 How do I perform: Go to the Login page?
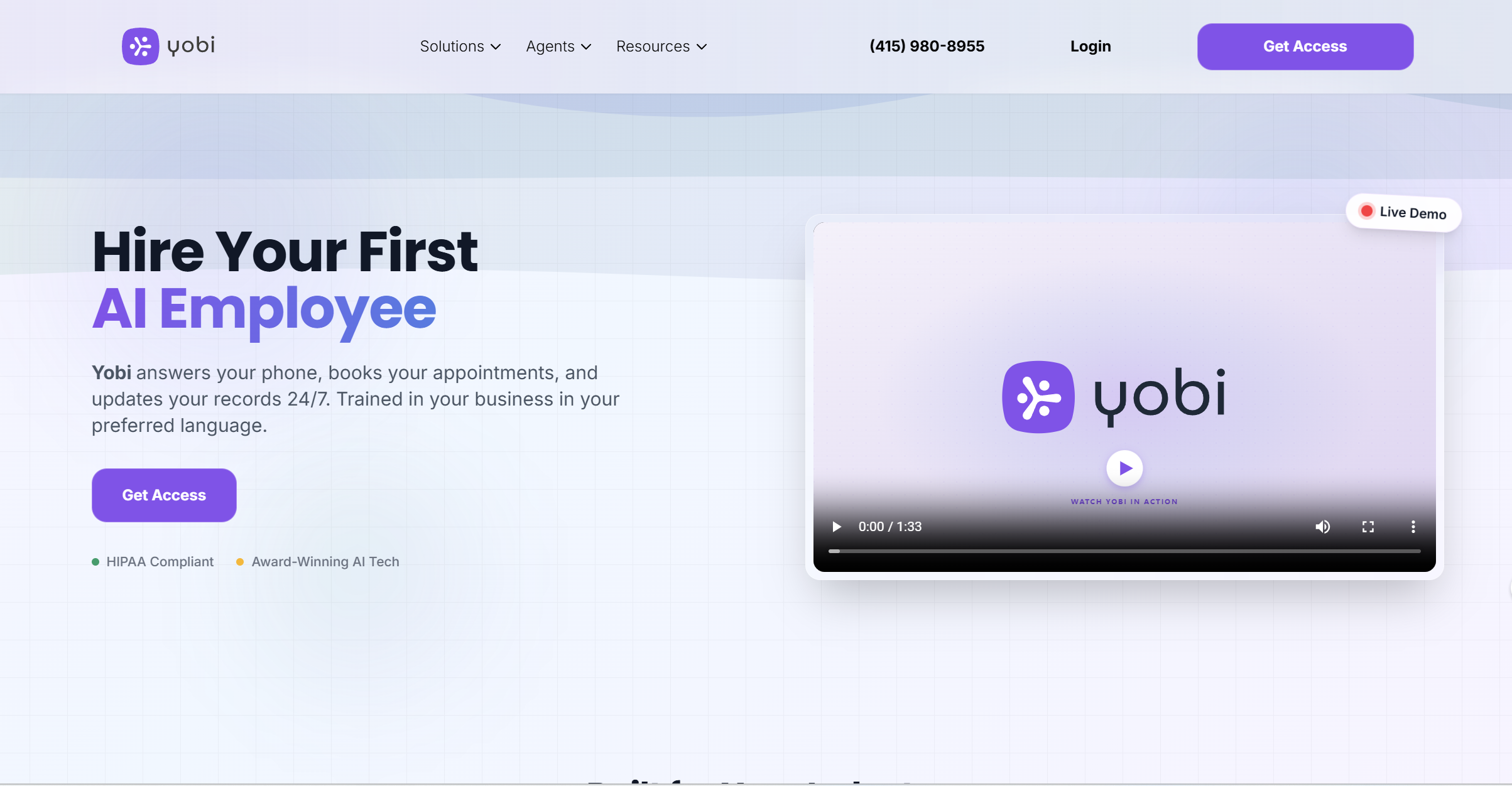[1090, 46]
